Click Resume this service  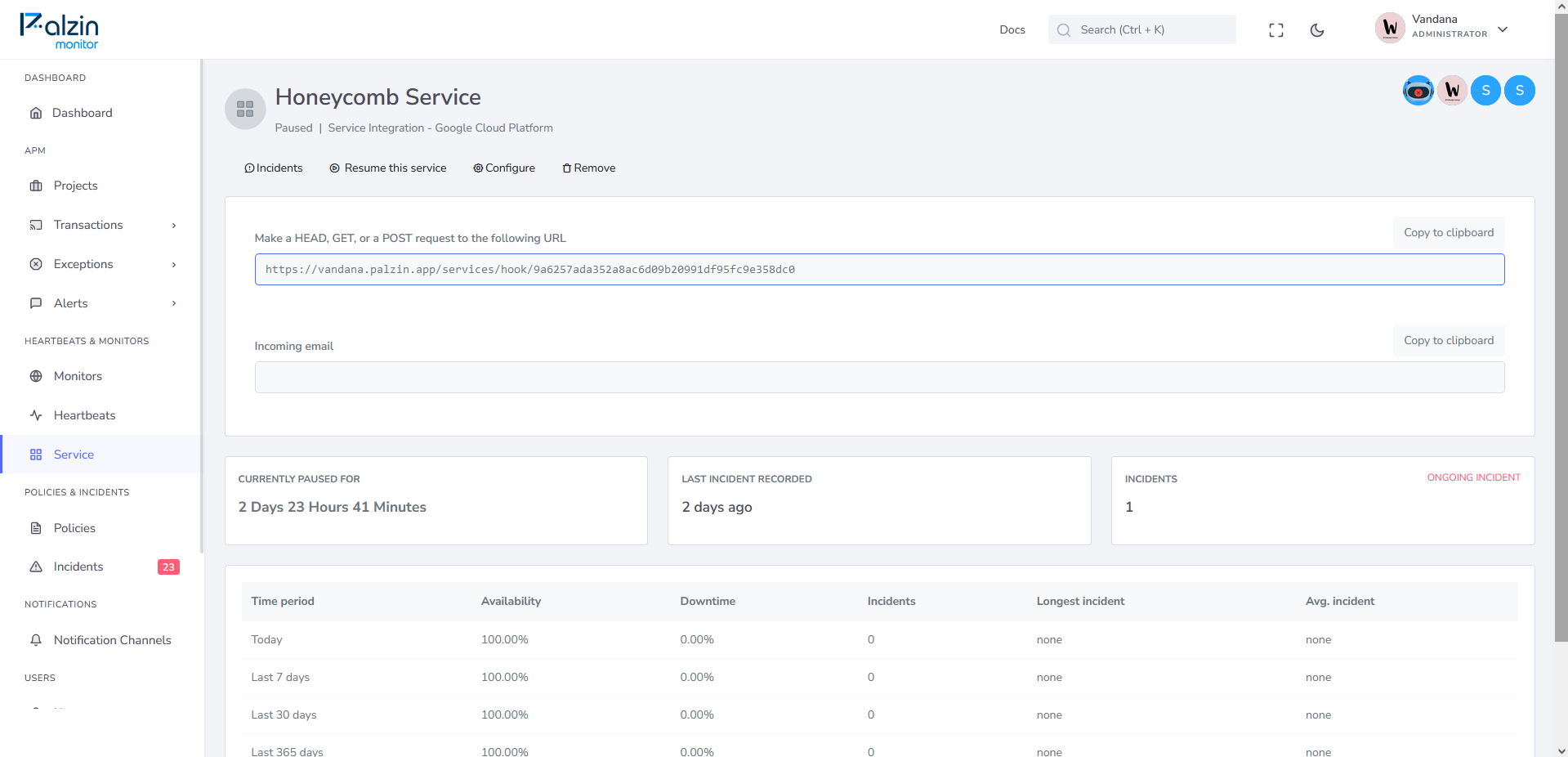(388, 168)
